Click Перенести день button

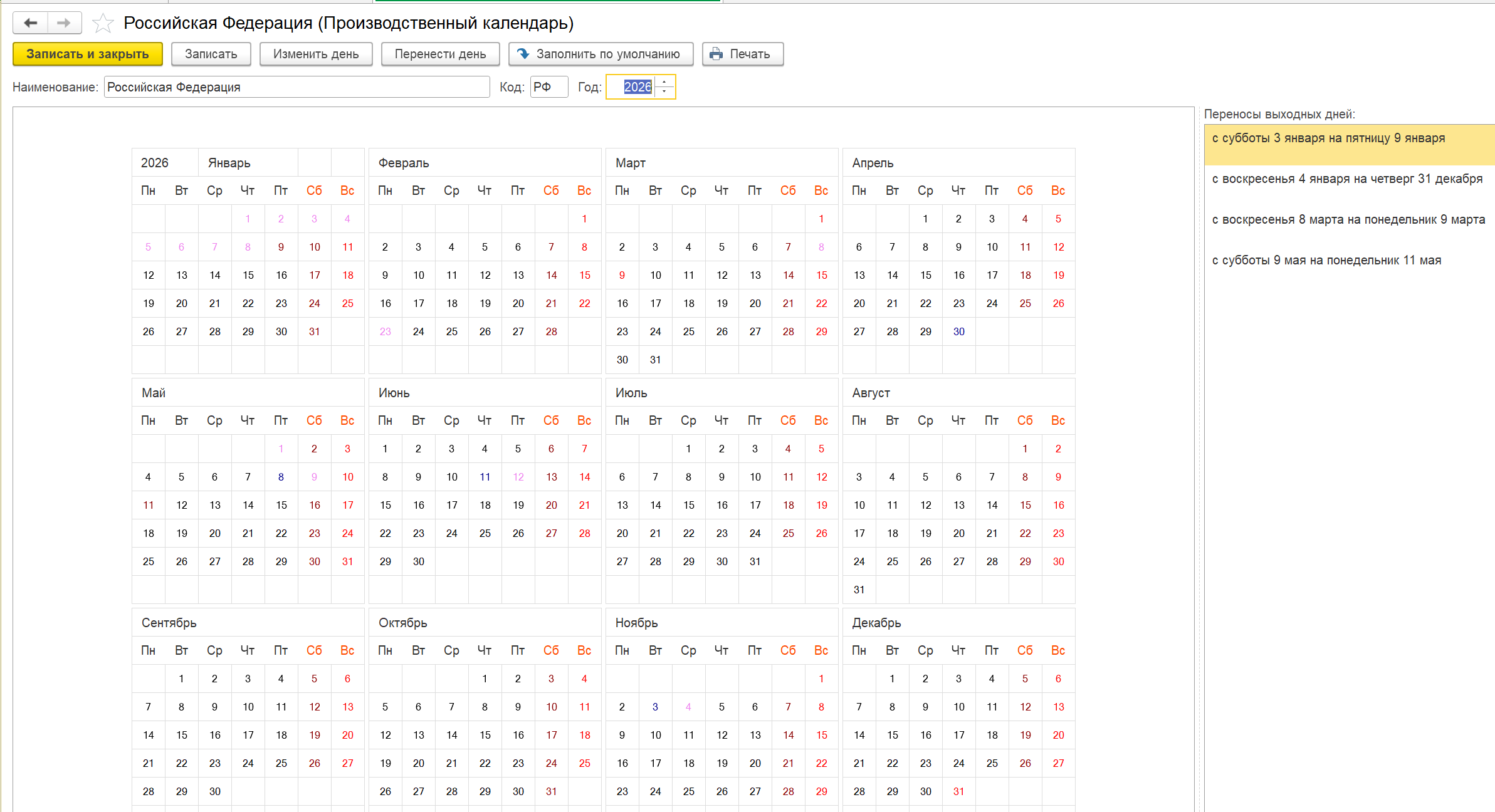440,54
